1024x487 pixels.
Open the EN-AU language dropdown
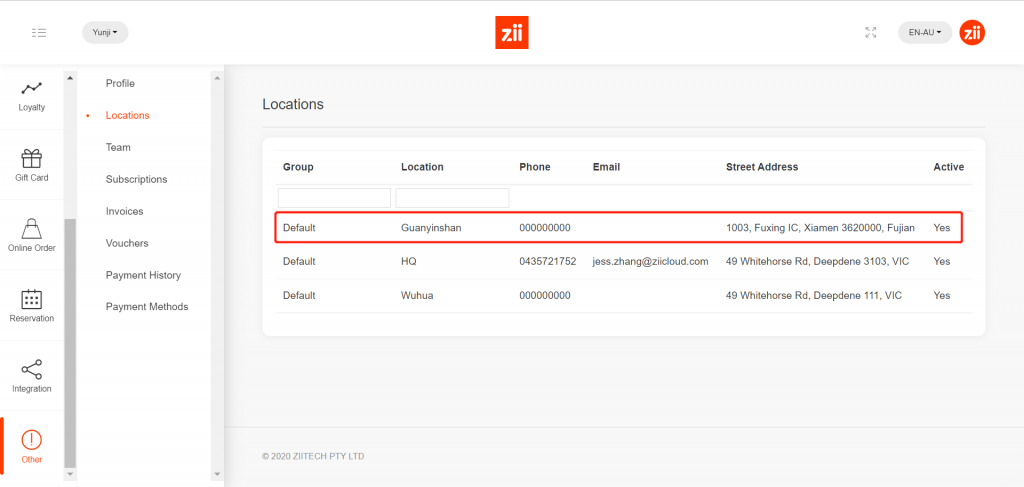point(924,32)
